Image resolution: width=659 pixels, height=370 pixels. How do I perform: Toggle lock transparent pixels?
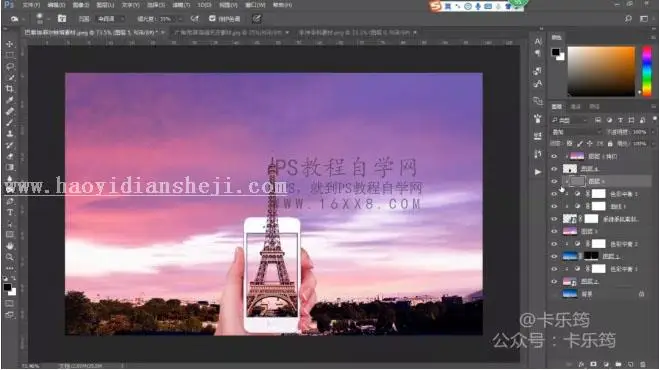pyautogui.click(x=569, y=144)
